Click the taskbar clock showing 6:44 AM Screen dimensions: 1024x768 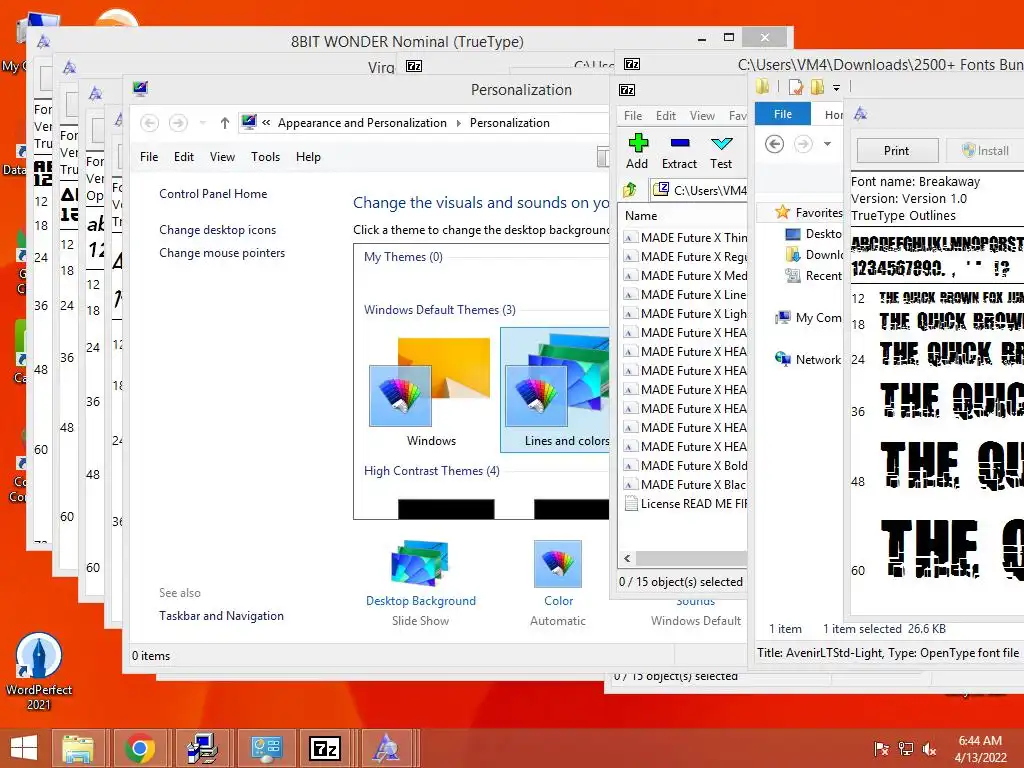point(980,749)
